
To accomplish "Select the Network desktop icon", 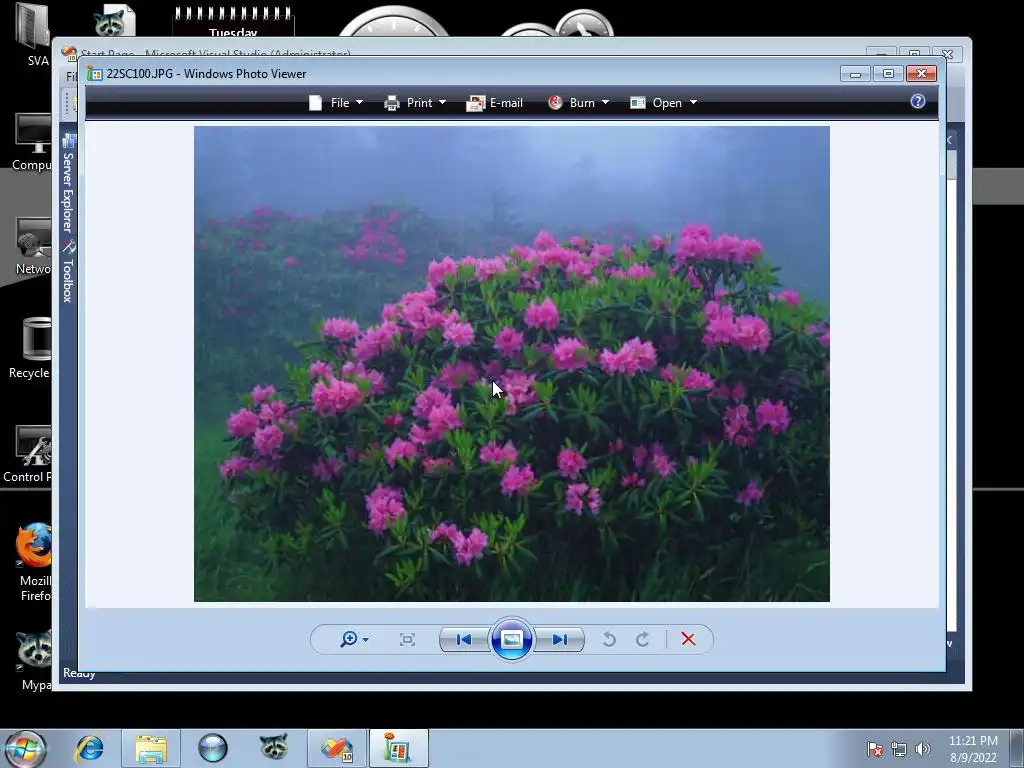I will click(x=33, y=246).
